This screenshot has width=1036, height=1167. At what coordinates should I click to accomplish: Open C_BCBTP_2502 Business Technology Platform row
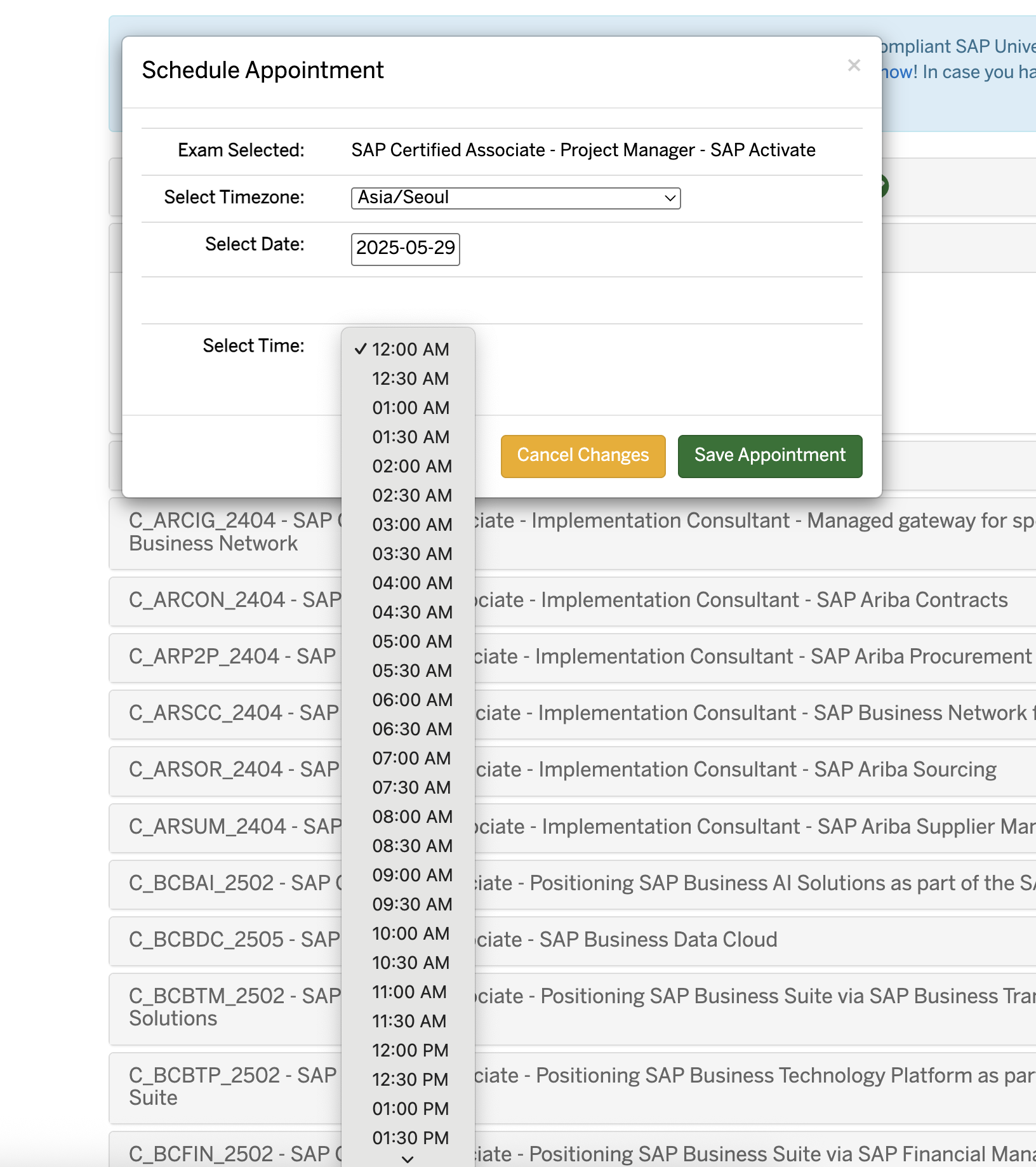coord(573,1088)
